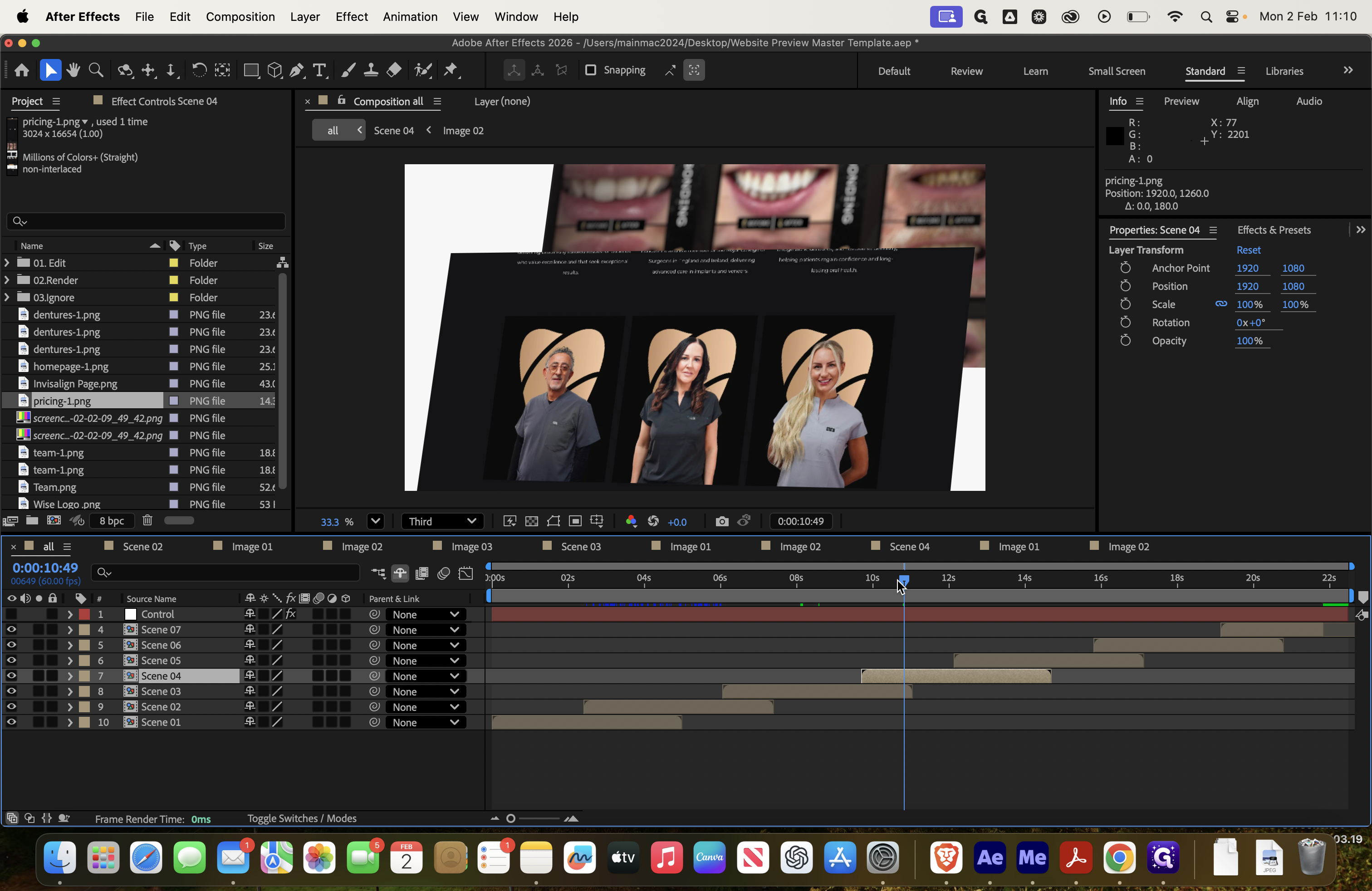Screen dimensions: 1372x891
Task: Choose the Pen tool
Action: (296, 70)
